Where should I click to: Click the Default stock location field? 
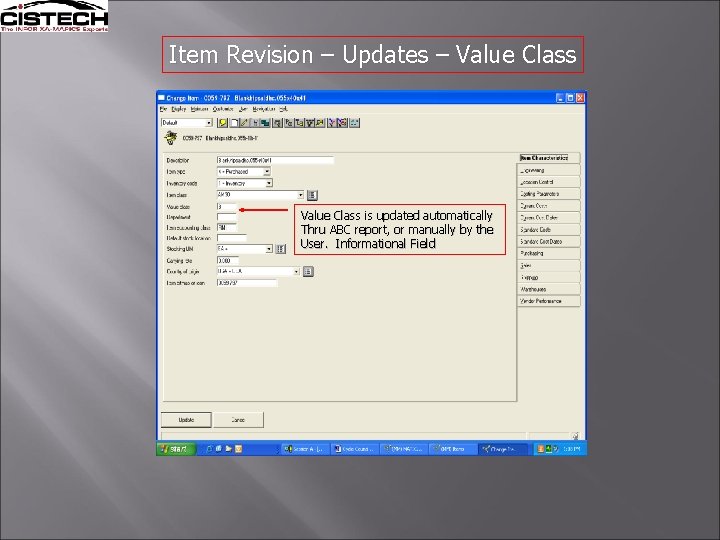click(x=231, y=238)
